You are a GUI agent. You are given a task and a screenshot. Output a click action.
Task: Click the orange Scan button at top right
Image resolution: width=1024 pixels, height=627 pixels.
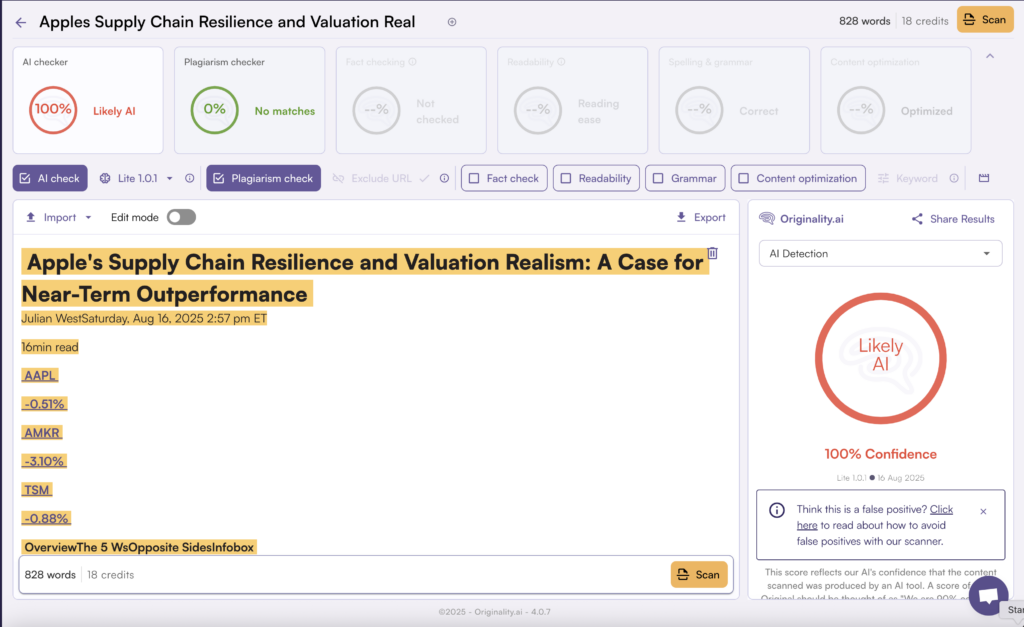[x=984, y=19]
